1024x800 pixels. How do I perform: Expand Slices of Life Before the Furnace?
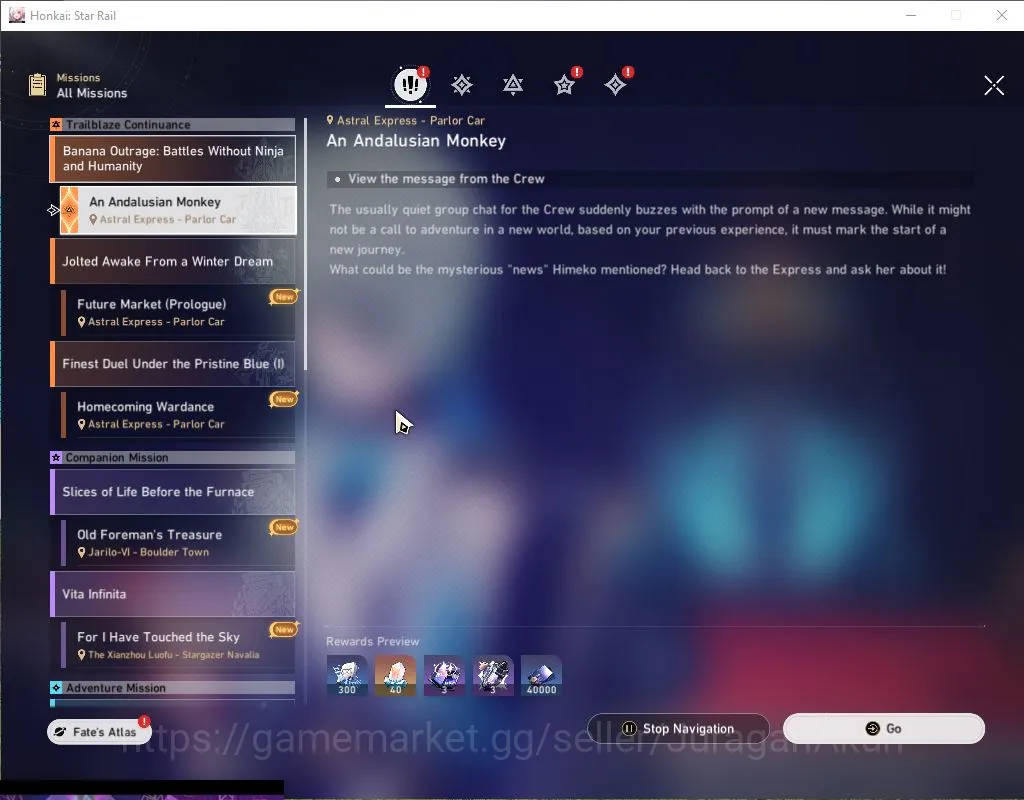click(173, 492)
